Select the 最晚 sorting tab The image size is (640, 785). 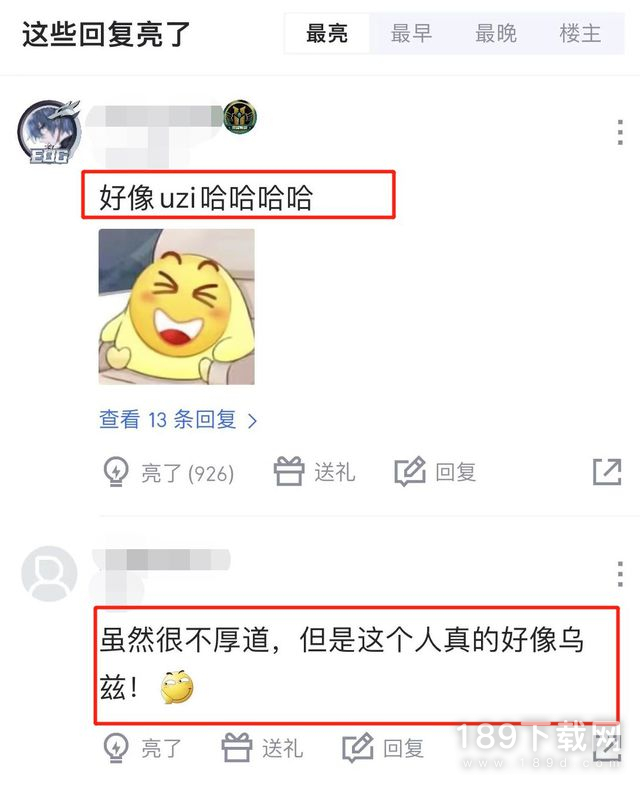tap(496, 34)
